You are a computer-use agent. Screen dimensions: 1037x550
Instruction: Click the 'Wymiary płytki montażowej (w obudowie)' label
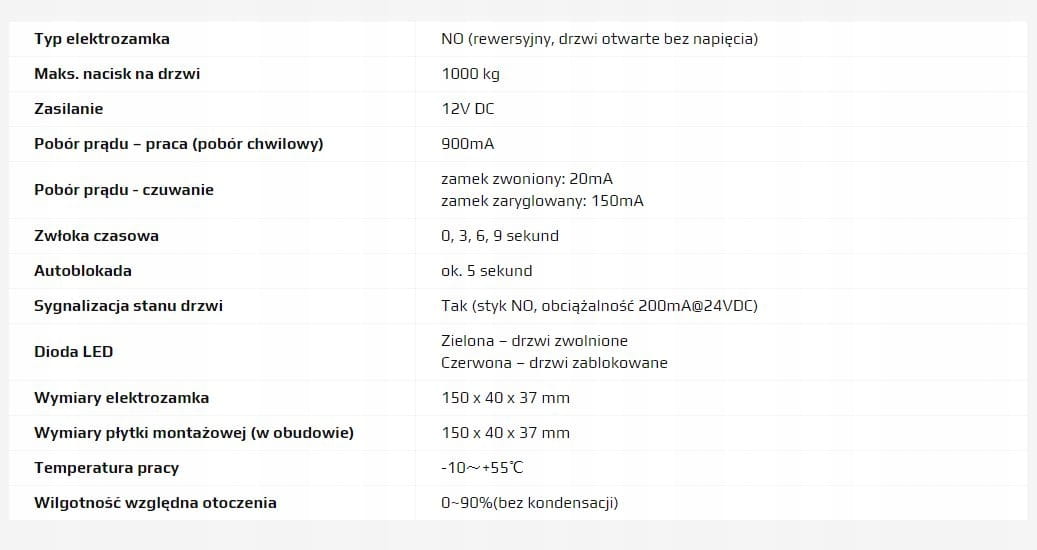(194, 433)
